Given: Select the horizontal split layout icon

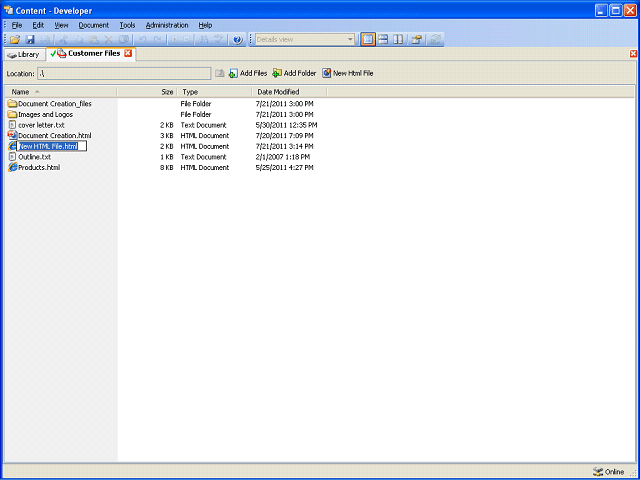Looking at the screenshot, I should tap(383, 40).
